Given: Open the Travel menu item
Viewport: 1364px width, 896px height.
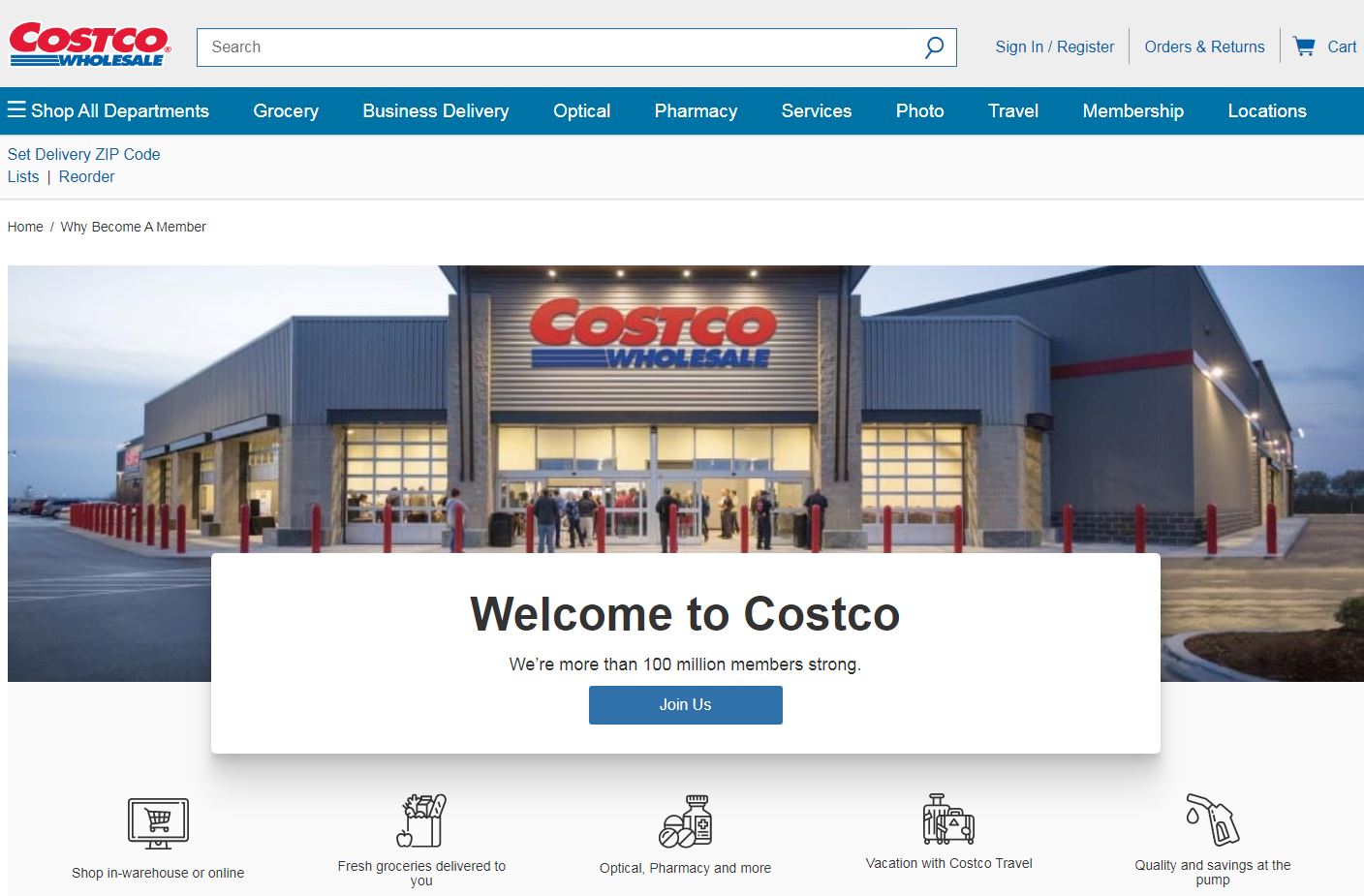Looking at the screenshot, I should [x=1013, y=110].
